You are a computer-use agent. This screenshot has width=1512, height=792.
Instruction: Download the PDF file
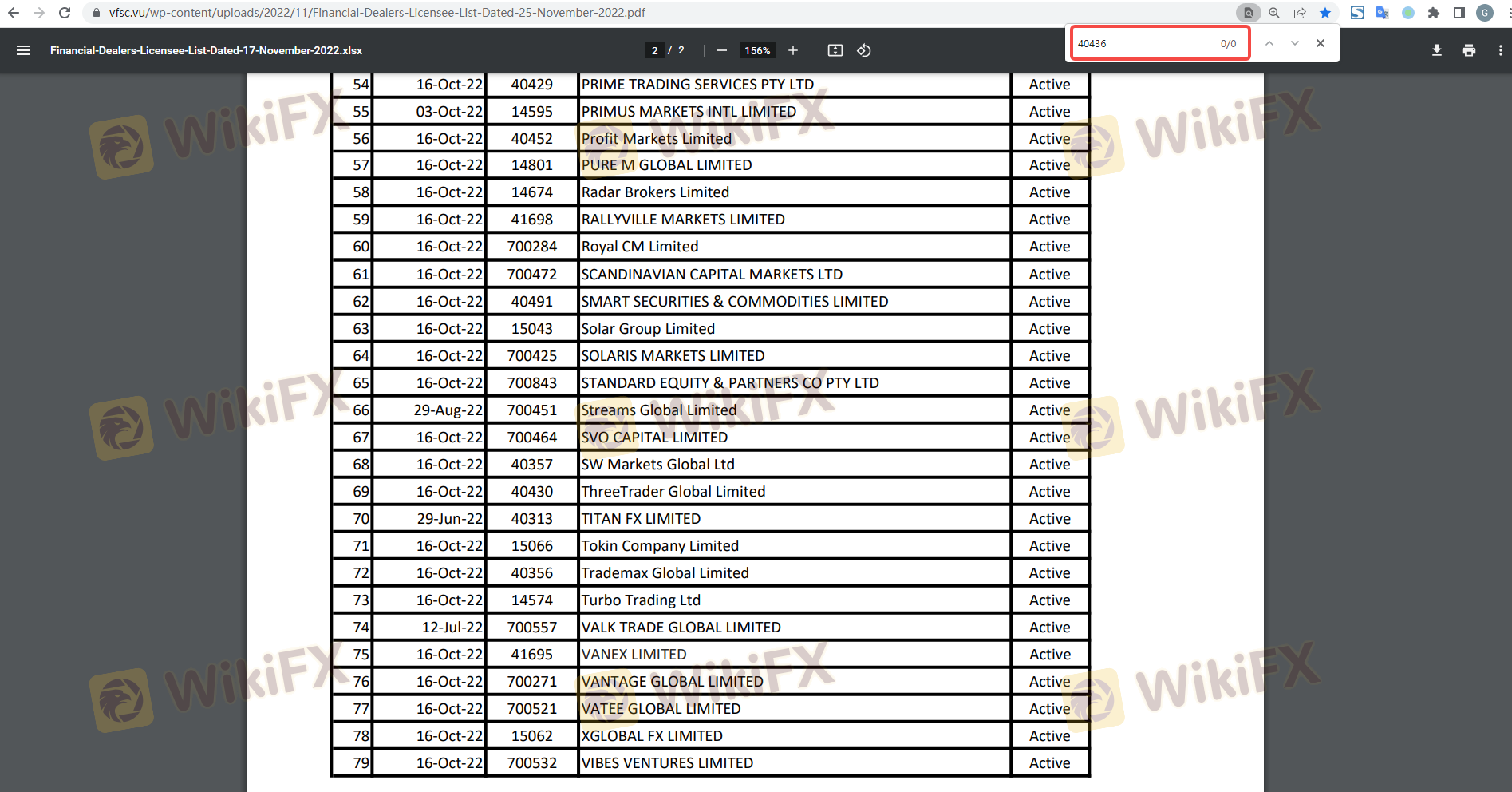click(x=1436, y=50)
